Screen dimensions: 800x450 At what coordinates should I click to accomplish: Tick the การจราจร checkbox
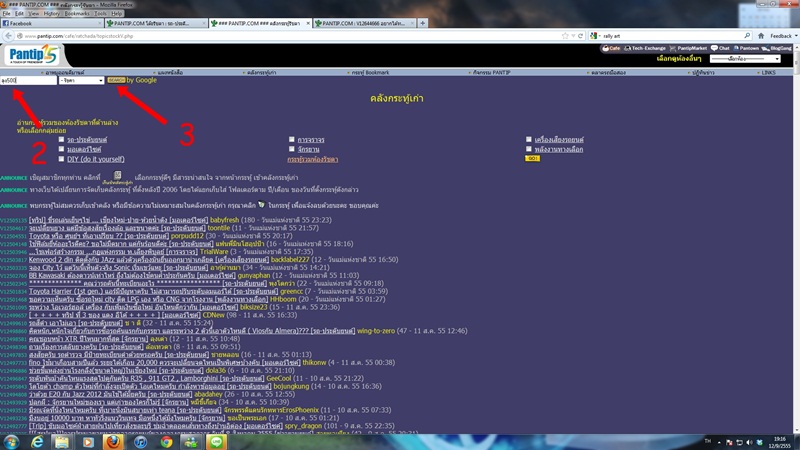click(x=291, y=139)
